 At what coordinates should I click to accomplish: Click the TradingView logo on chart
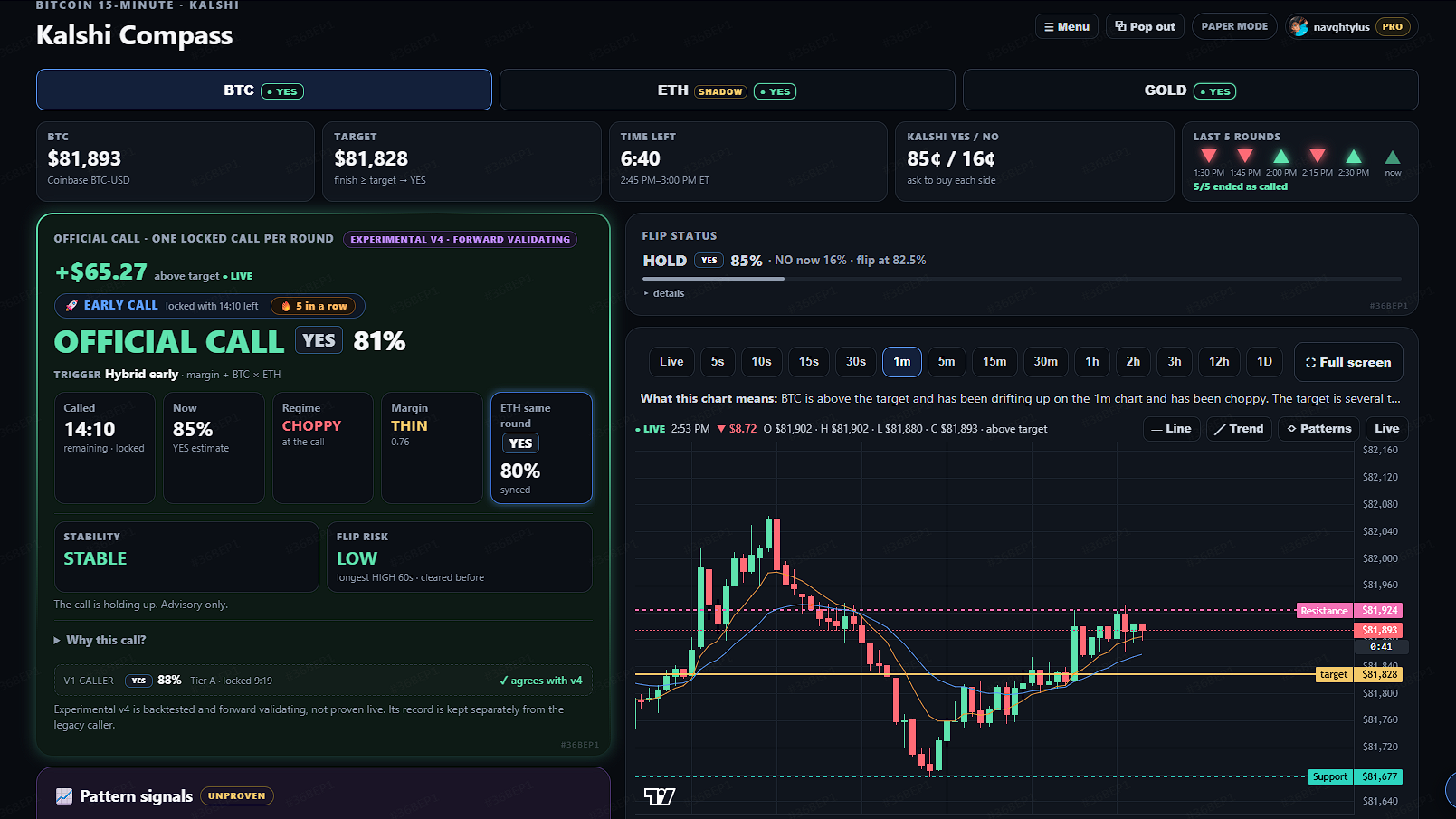point(660,796)
